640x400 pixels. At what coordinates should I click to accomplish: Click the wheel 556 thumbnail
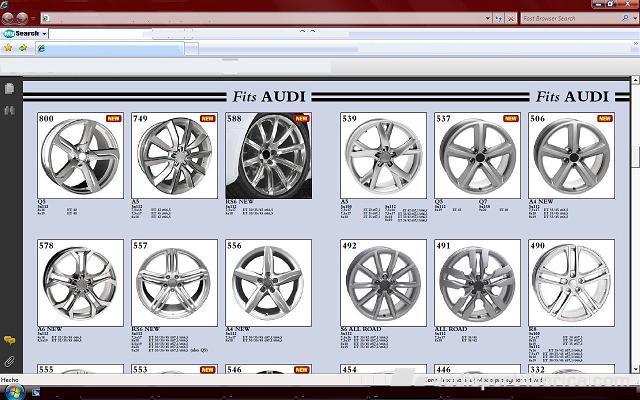click(268, 283)
